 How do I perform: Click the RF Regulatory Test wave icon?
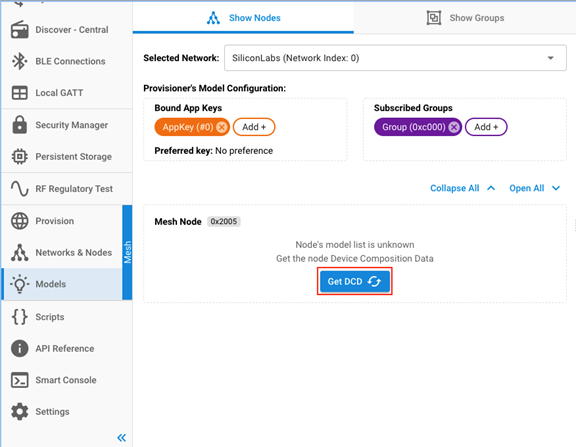pos(19,189)
